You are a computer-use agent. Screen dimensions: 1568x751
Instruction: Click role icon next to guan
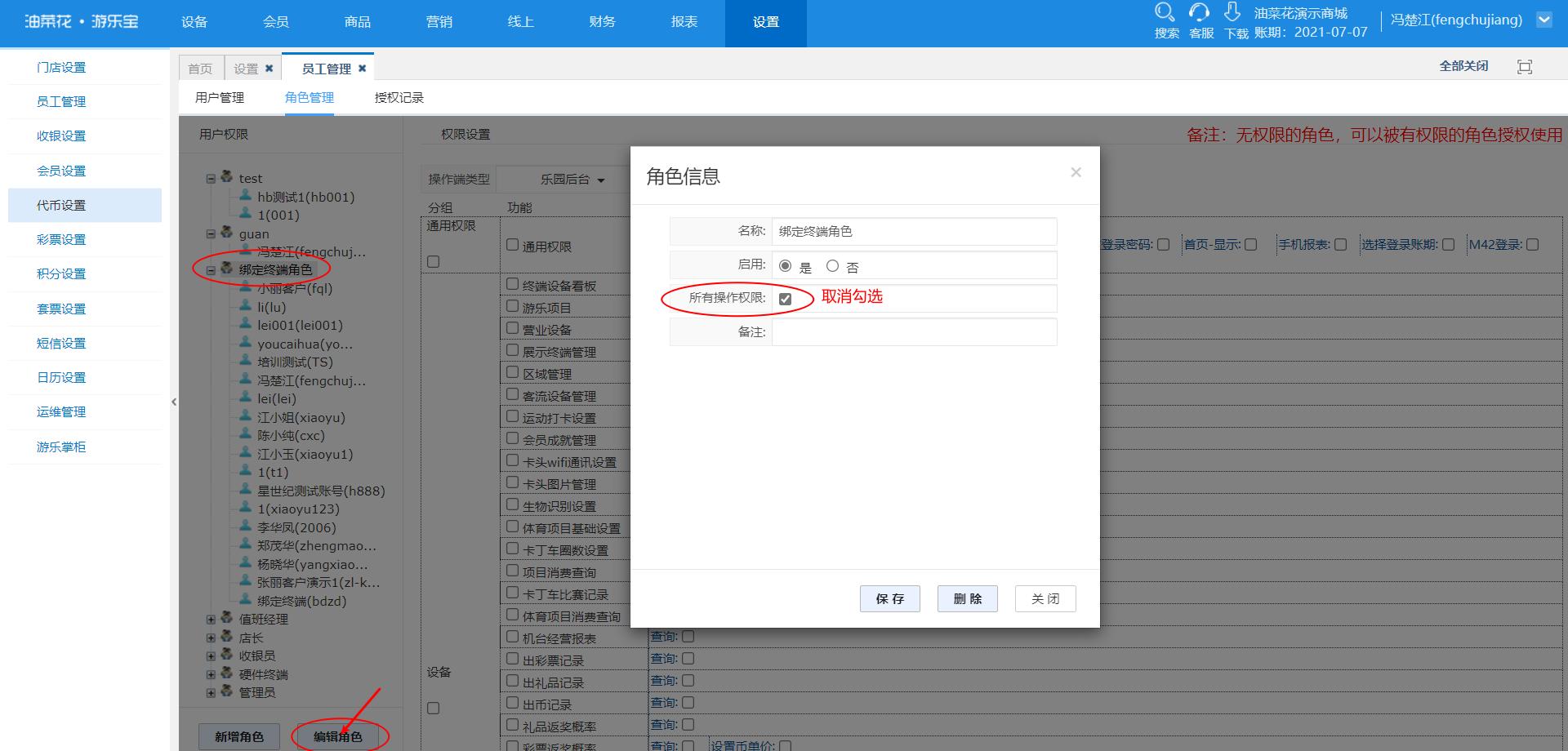click(x=227, y=233)
